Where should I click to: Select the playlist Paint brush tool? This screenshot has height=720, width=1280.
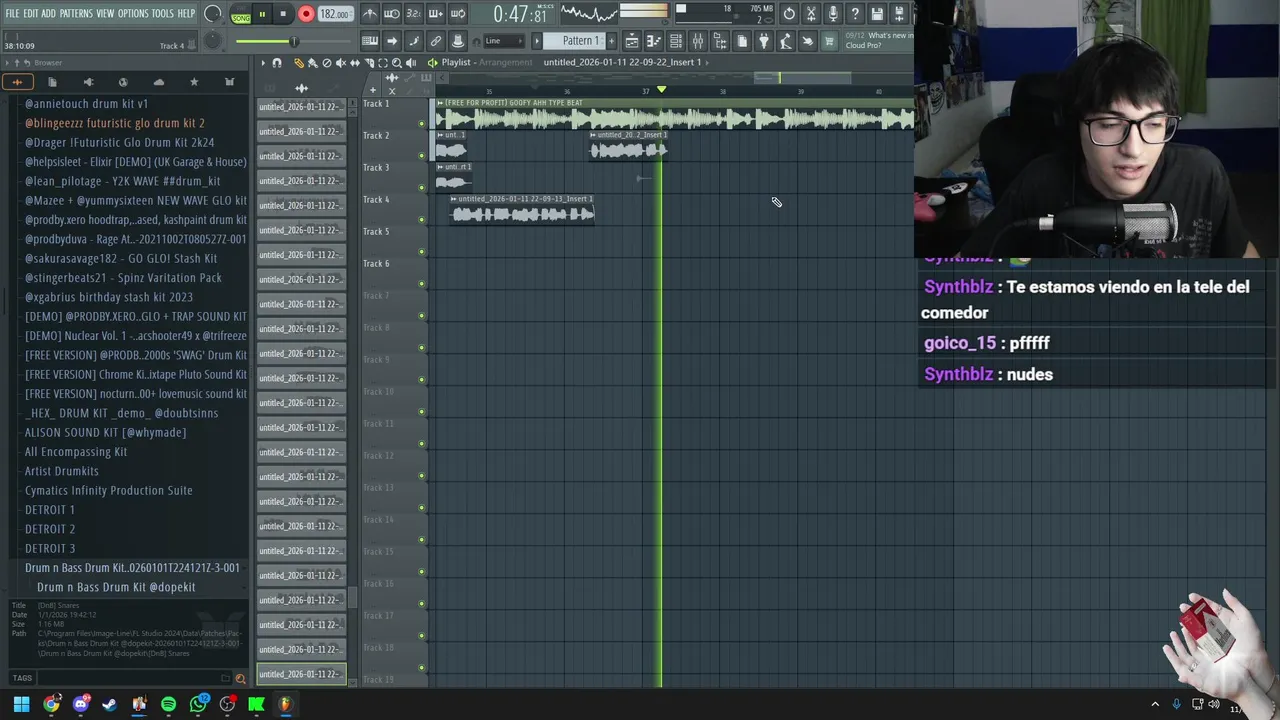(312, 63)
